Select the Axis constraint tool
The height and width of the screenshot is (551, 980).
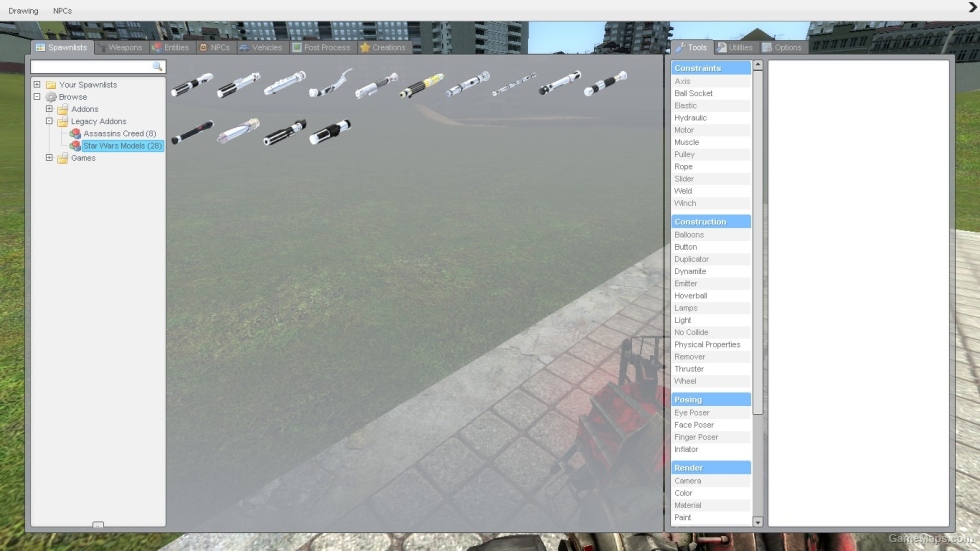(x=711, y=81)
